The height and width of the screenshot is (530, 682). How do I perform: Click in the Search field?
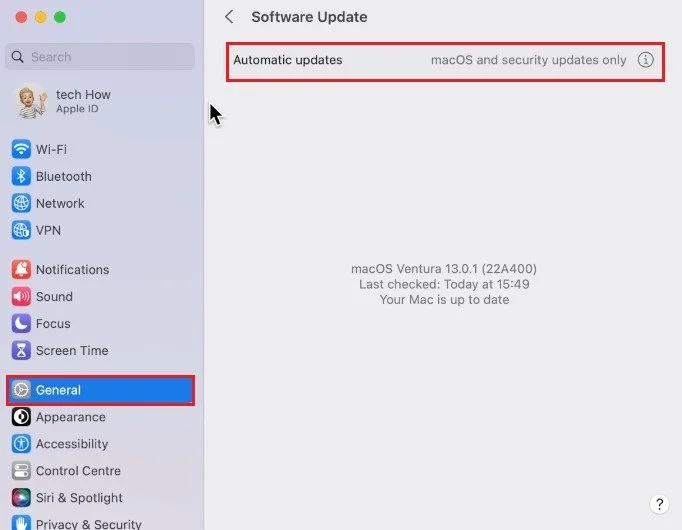[100, 57]
